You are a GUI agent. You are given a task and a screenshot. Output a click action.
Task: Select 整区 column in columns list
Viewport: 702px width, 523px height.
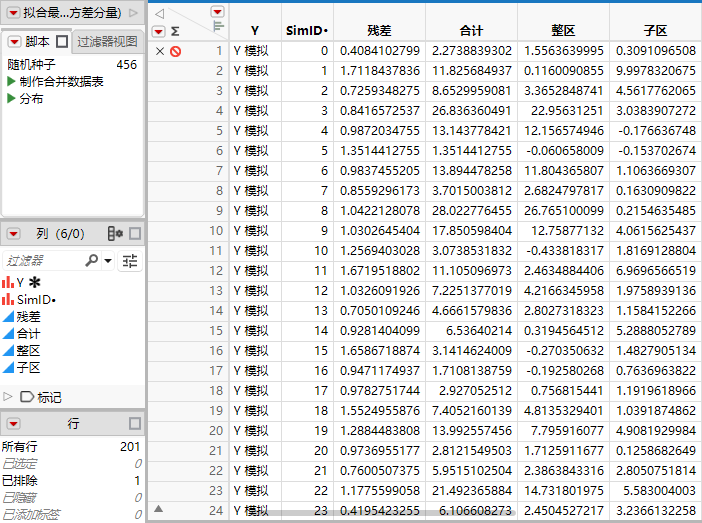point(28,351)
